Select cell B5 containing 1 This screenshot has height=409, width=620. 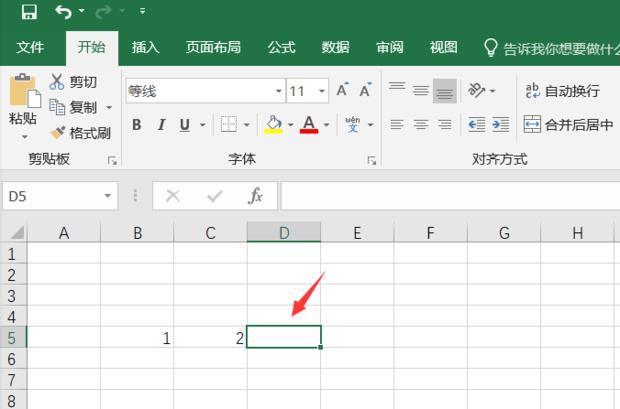tap(137, 338)
